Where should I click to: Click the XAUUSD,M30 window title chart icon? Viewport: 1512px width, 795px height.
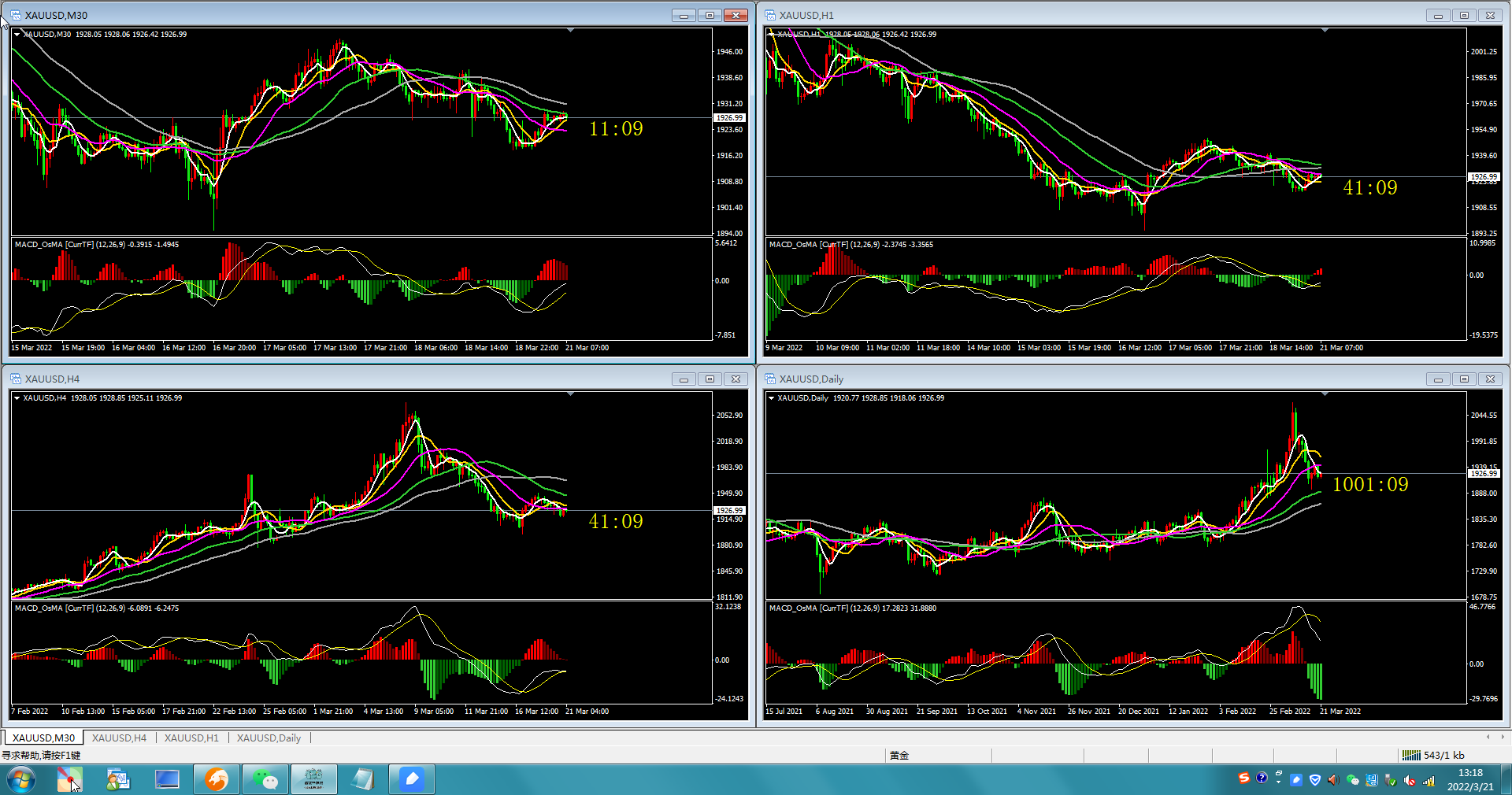click(x=16, y=15)
